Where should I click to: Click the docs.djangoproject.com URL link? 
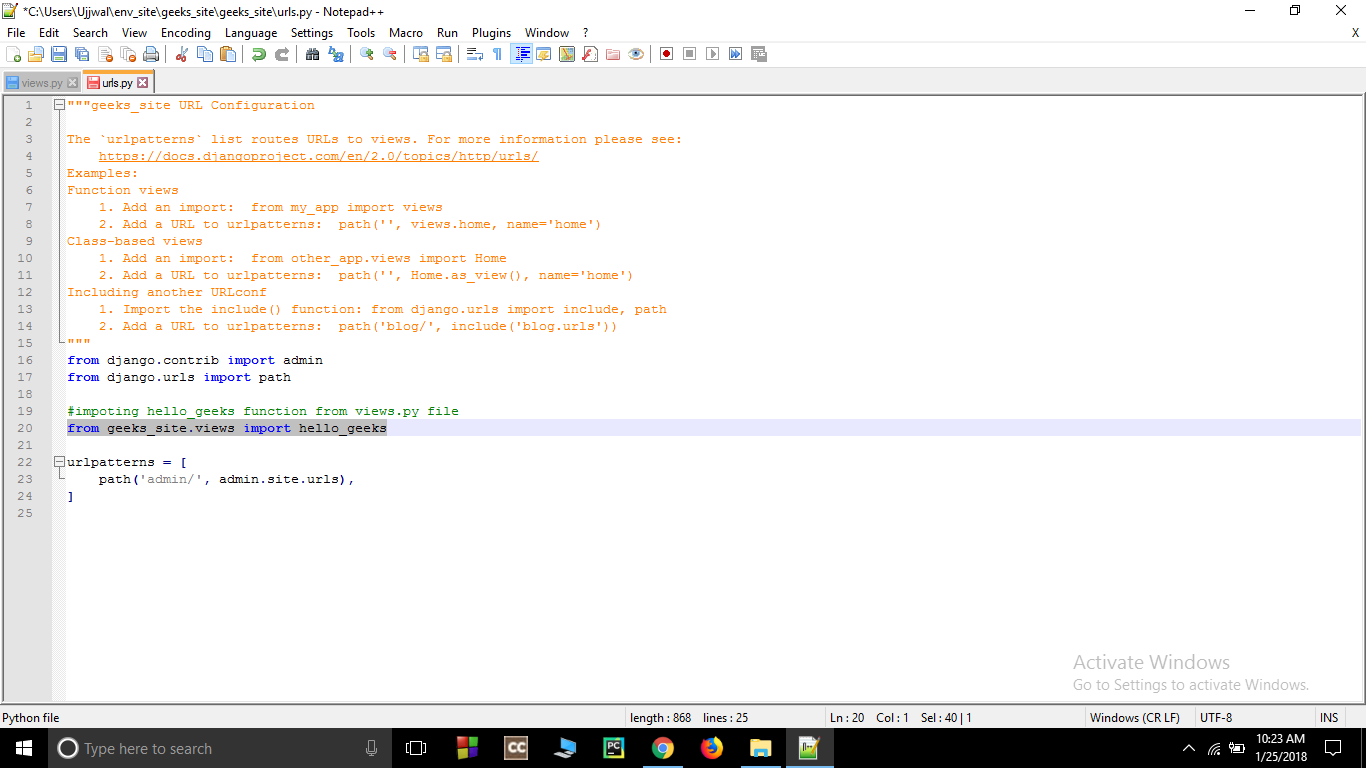tap(319, 156)
